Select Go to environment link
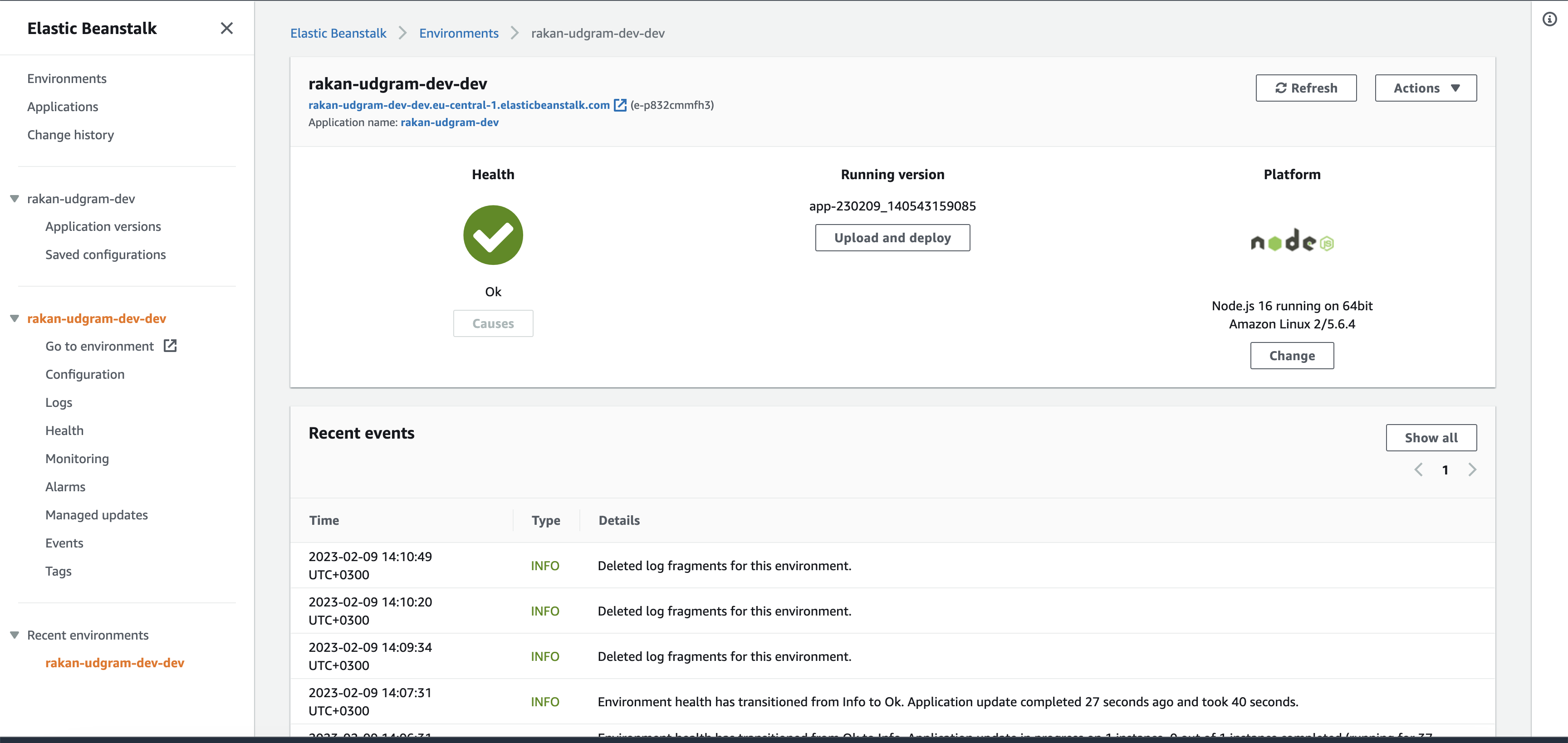1568x743 pixels. coord(99,346)
